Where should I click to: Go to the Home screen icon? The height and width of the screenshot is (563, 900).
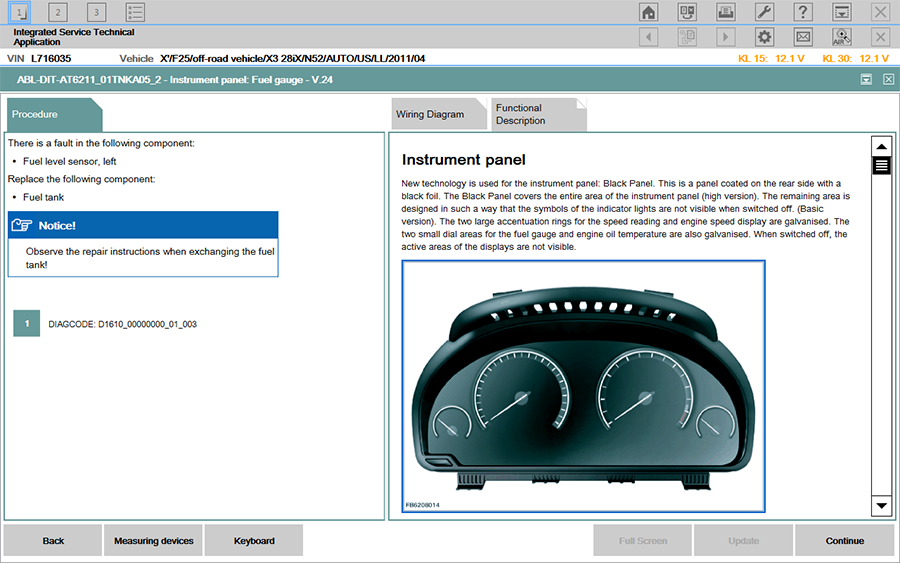coord(649,12)
